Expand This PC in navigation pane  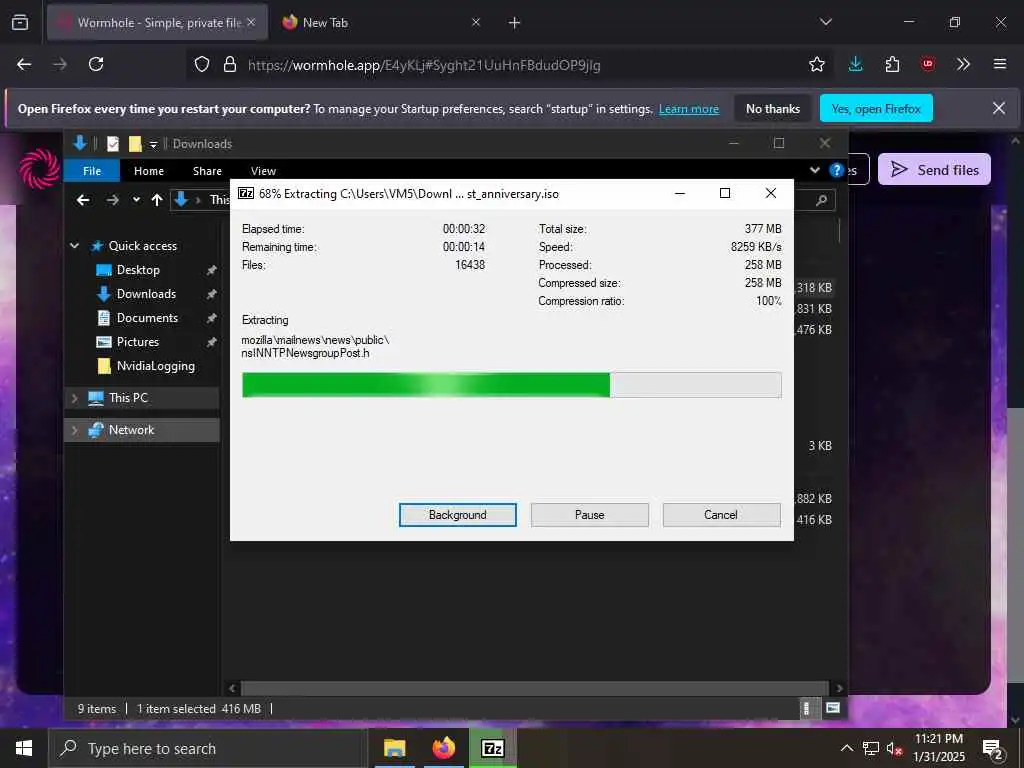coord(74,398)
